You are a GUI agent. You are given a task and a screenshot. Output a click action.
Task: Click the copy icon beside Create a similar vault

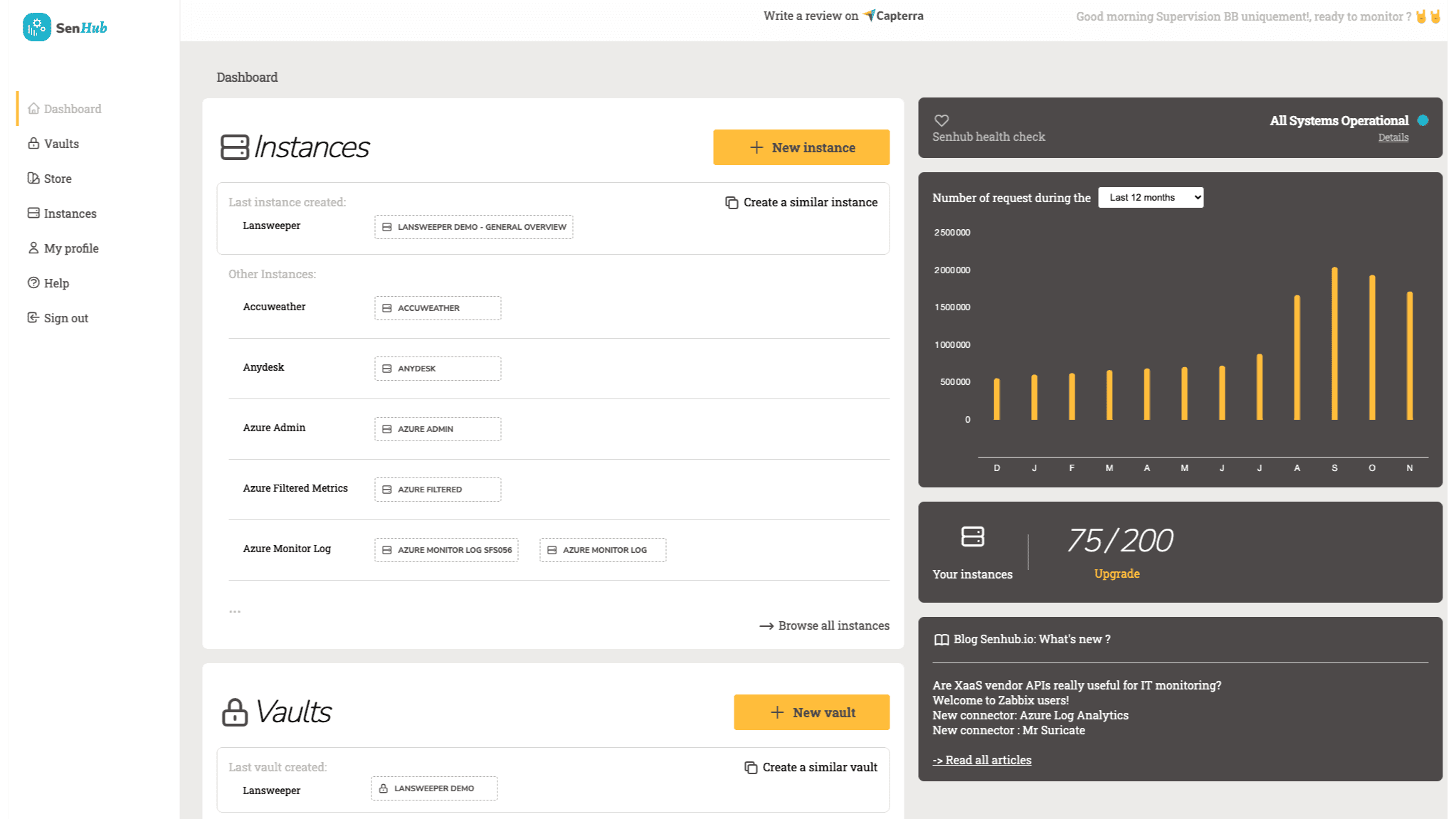[751, 768]
